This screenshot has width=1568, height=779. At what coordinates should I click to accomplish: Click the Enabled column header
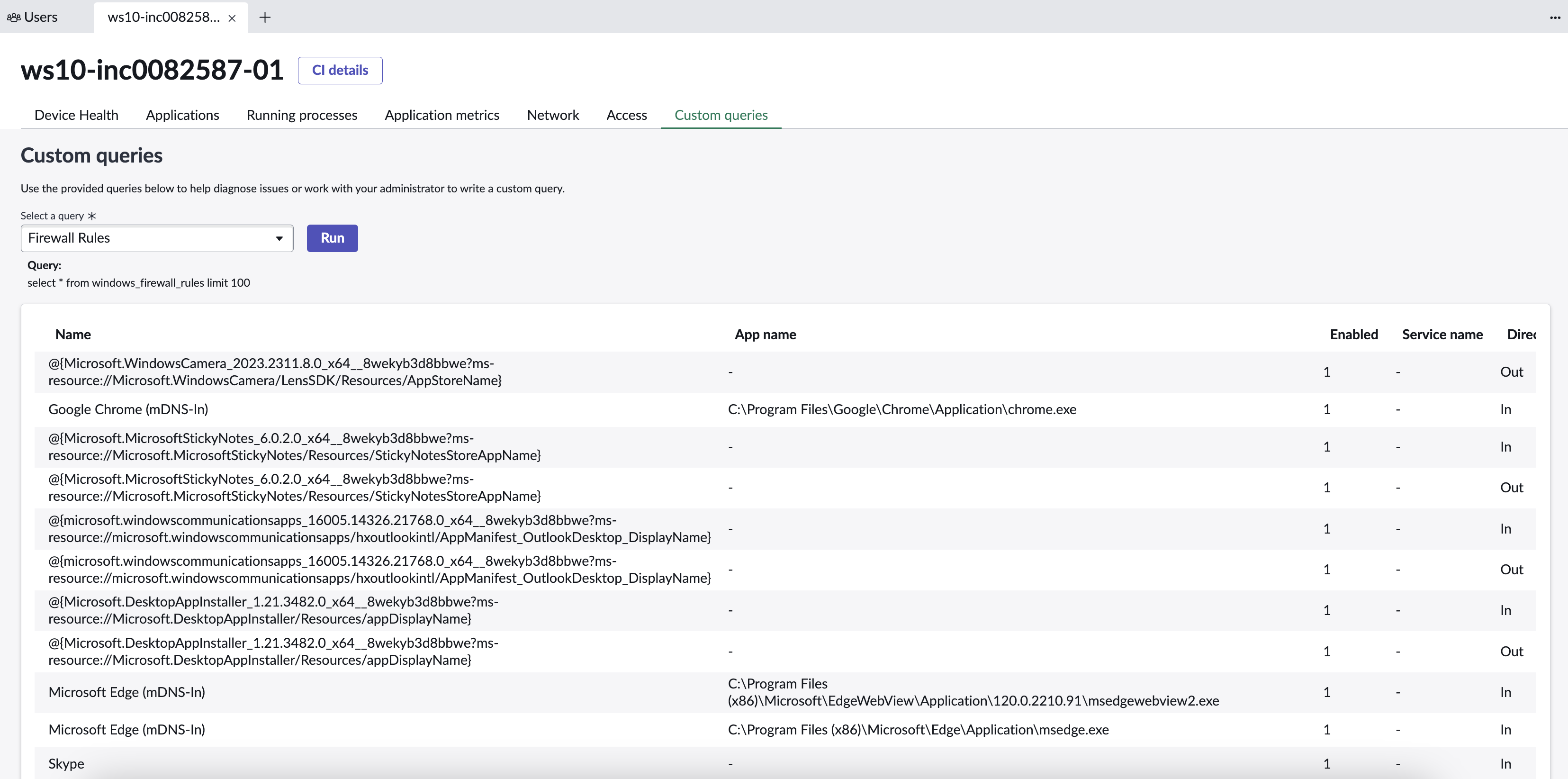[x=1354, y=335]
